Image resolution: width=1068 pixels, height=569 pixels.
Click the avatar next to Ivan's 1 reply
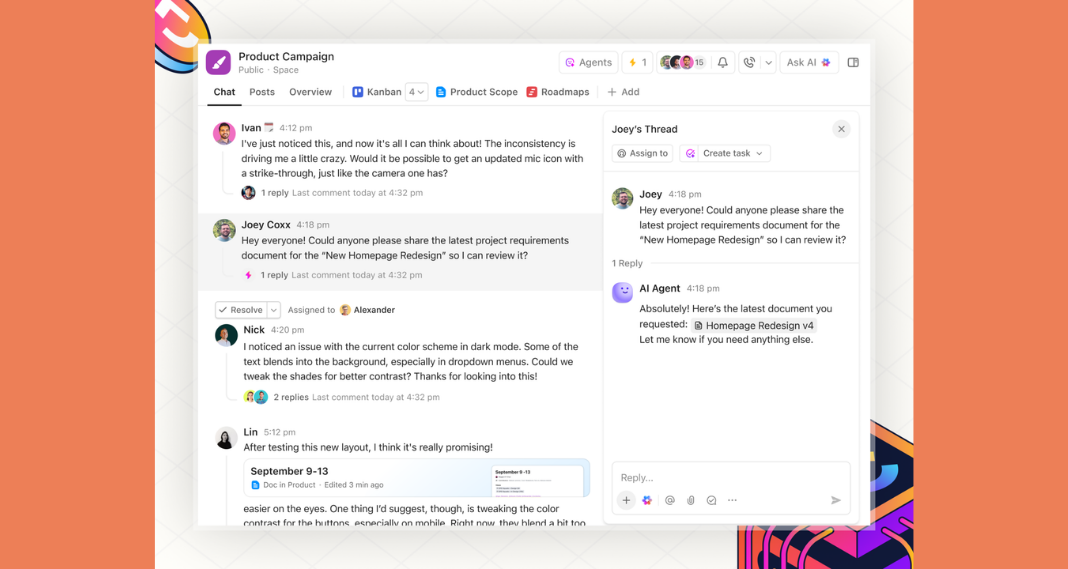(249, 193)
